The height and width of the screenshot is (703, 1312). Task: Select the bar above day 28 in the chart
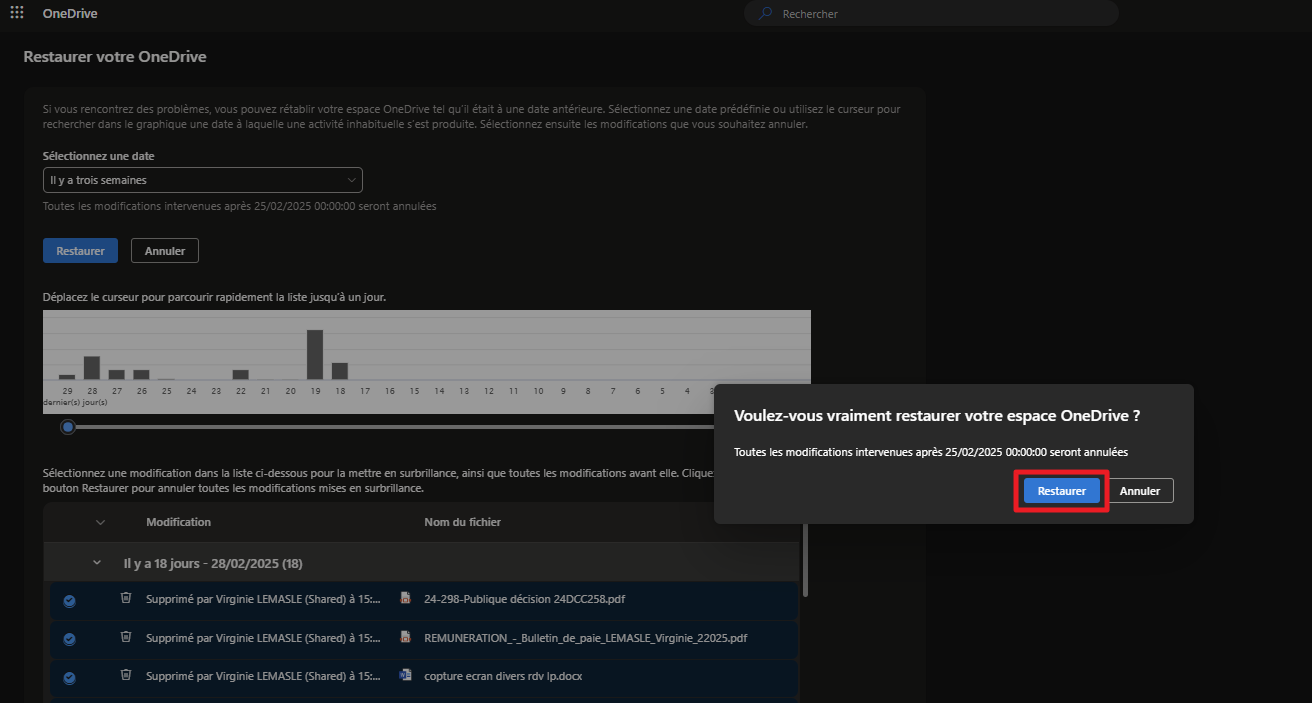(91, 367)
